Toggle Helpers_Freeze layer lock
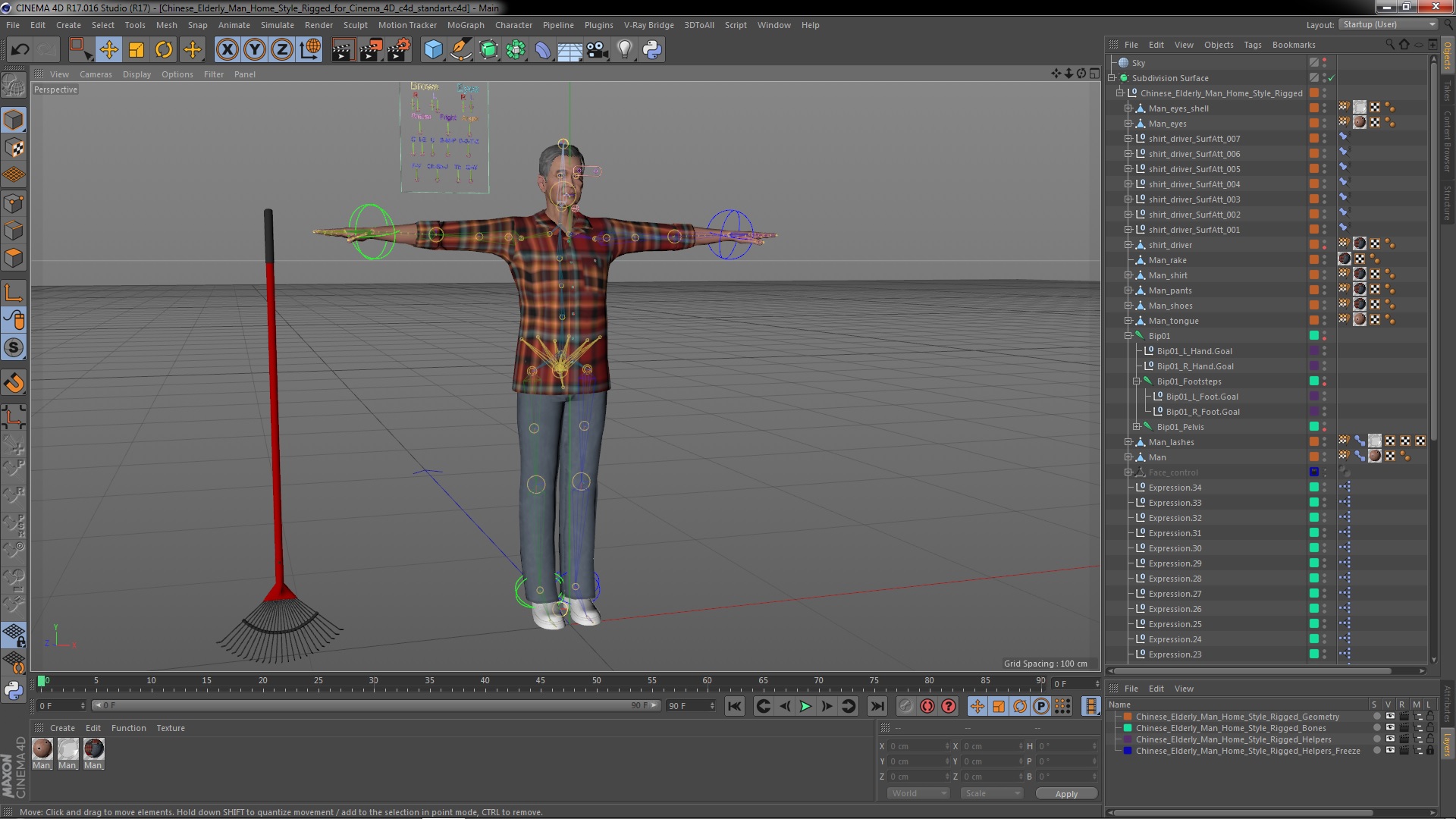The width and height of the screenshot is (1456, 819). [x=1430, y=751]
